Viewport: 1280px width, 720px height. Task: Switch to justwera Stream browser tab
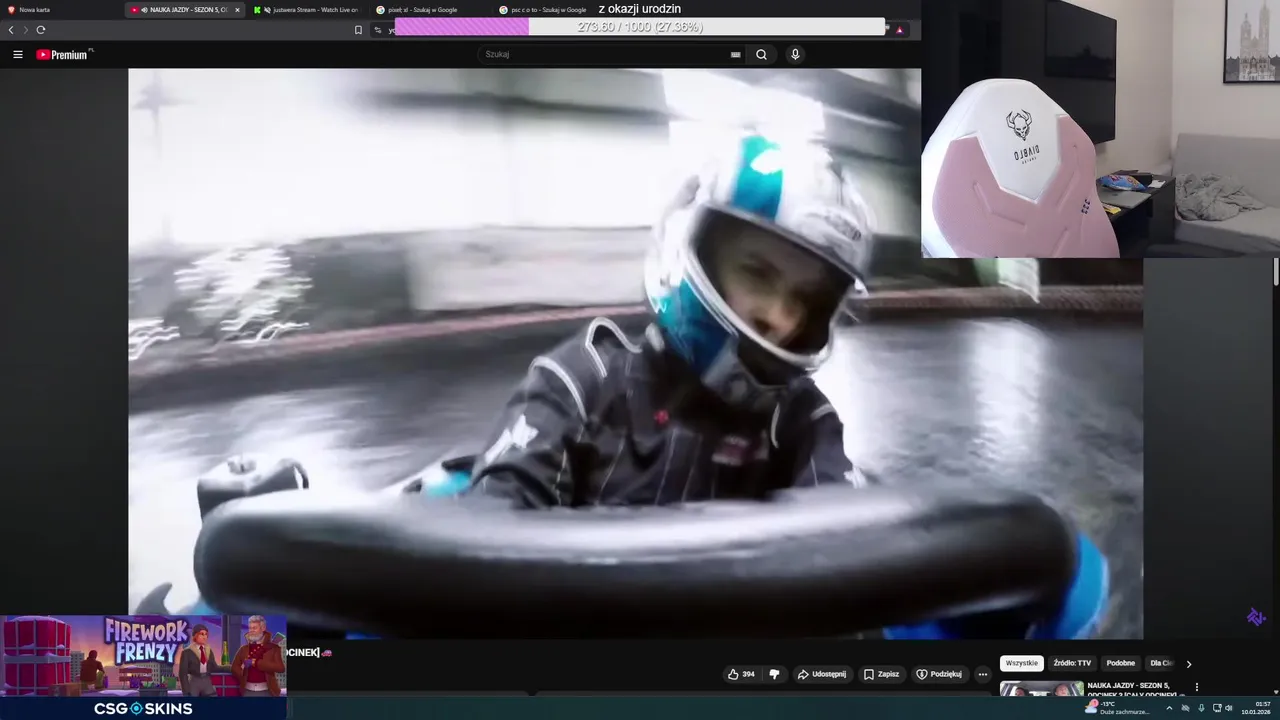tap(308, 9)
